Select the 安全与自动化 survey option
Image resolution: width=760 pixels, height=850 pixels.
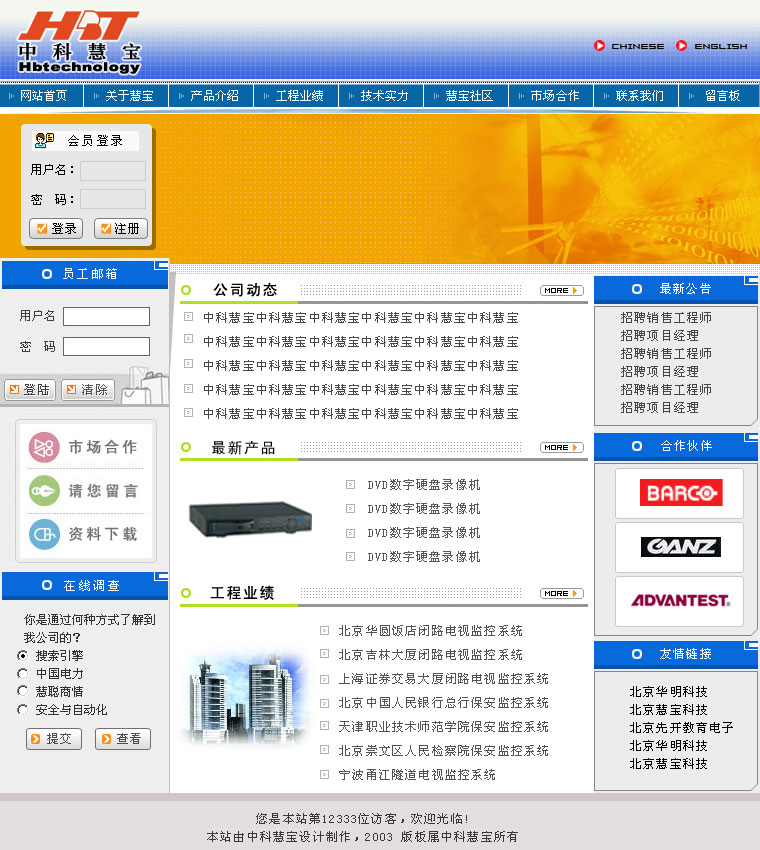23,710
